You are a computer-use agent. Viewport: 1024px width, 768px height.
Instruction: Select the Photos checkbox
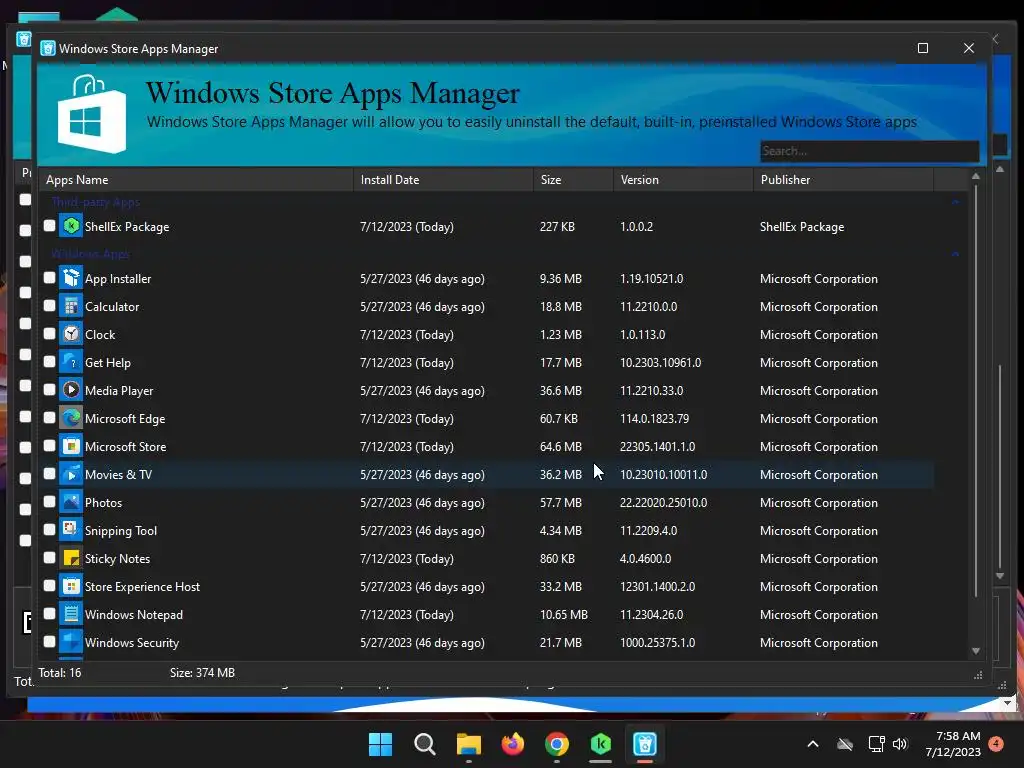click(x=49, y=502)
